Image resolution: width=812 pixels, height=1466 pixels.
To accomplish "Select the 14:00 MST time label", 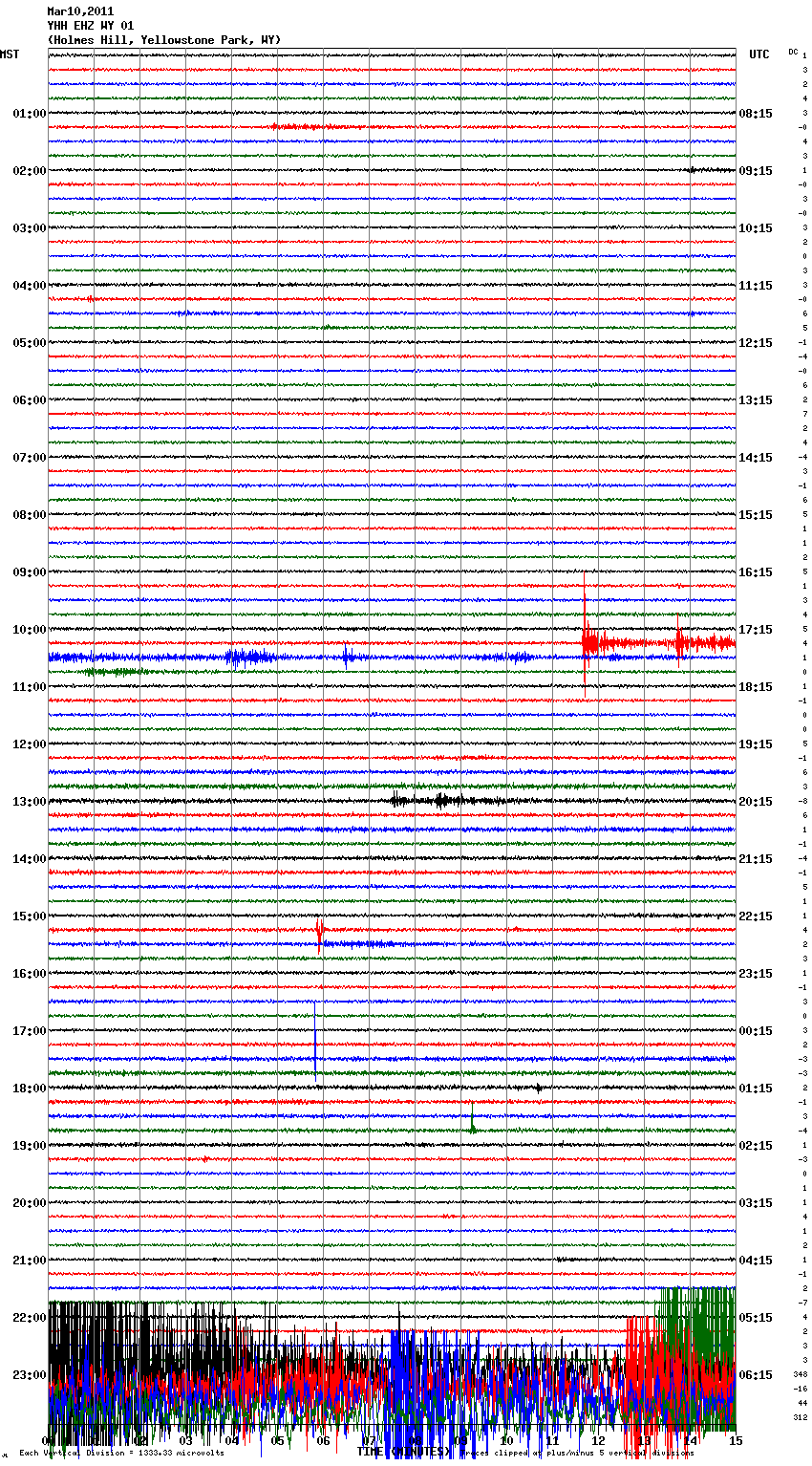I will click(x=30, y=859).
